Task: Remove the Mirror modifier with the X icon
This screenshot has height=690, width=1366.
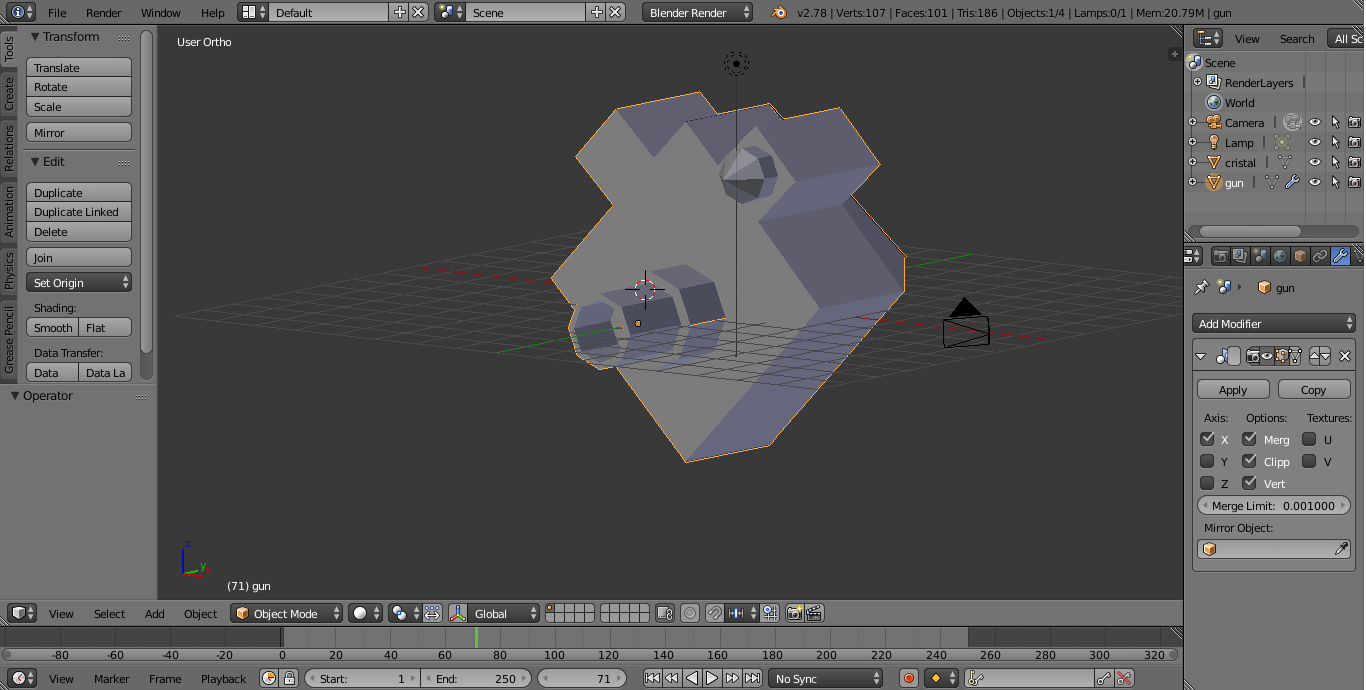Action: pos(1345,356)
